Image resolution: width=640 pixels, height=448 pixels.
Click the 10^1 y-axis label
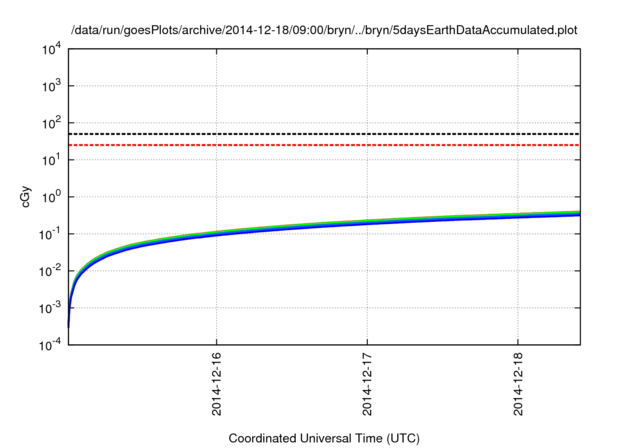pyautogui.click(x=51, y=160)
